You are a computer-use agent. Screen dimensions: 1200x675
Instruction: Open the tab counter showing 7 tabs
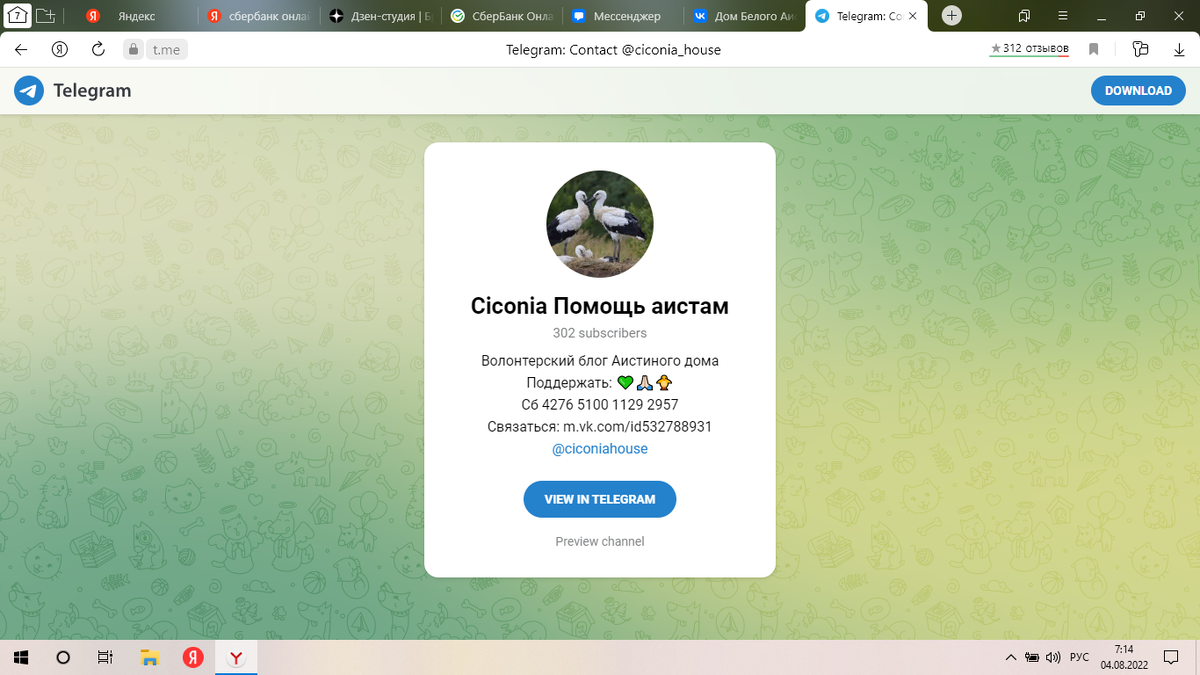(x=17, y=15)
